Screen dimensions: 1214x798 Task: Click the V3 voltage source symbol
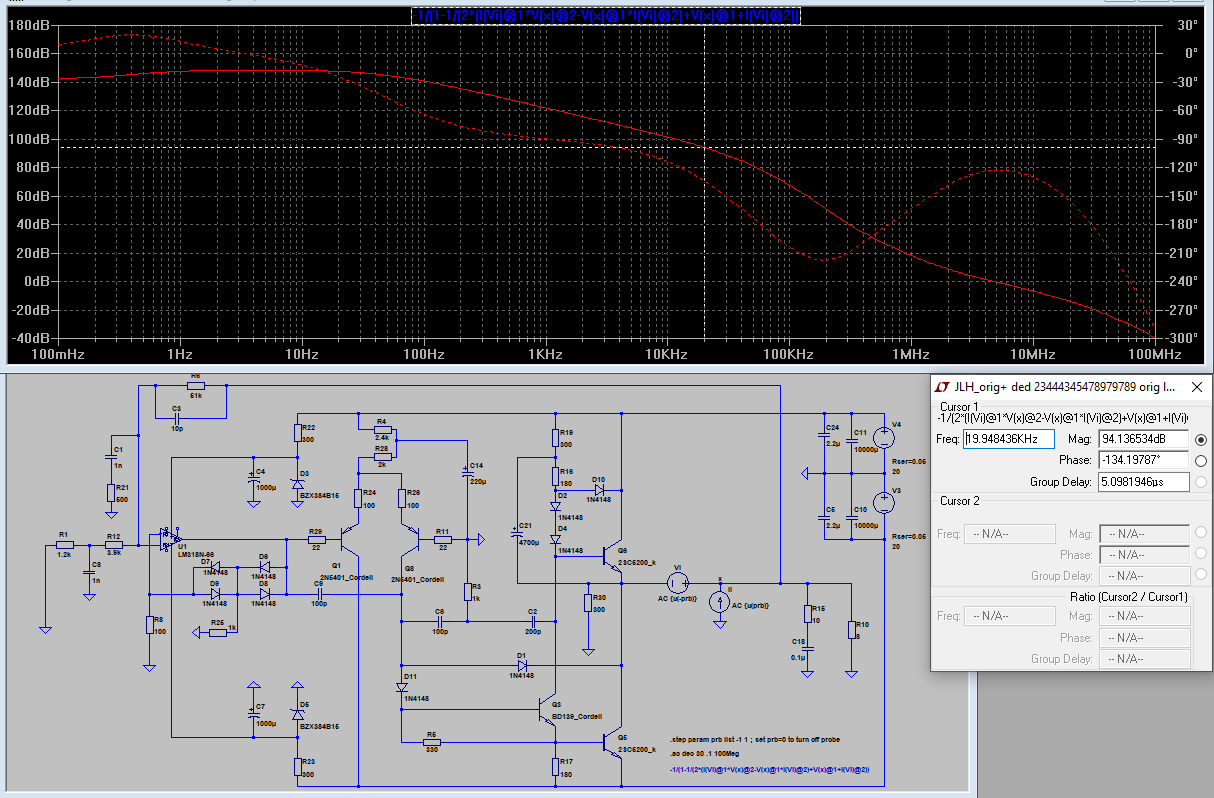pyautogui.click(x=885, y=502)
